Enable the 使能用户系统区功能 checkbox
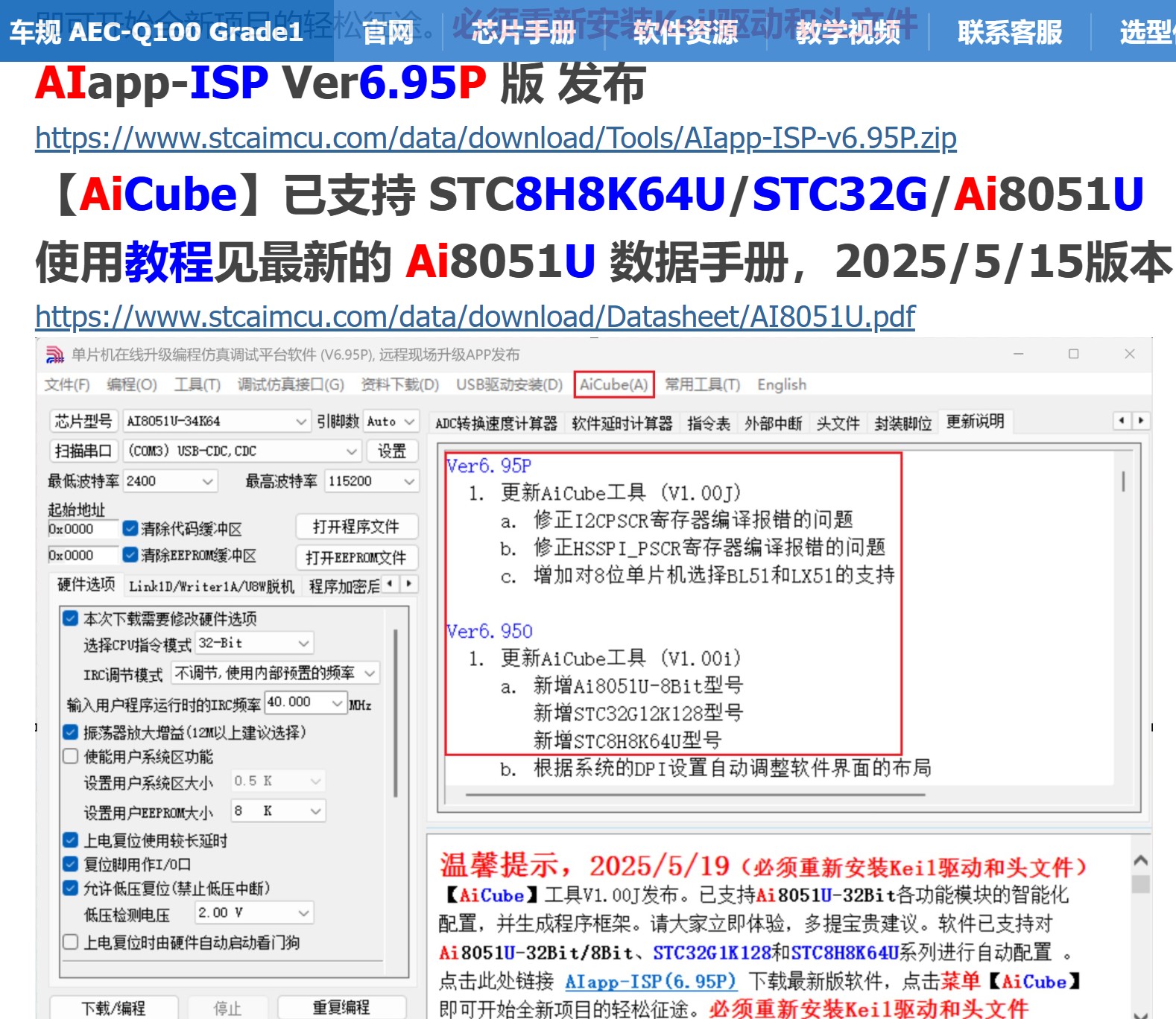The height and width of the screenshot is (1019, 1176). point(71,757)
